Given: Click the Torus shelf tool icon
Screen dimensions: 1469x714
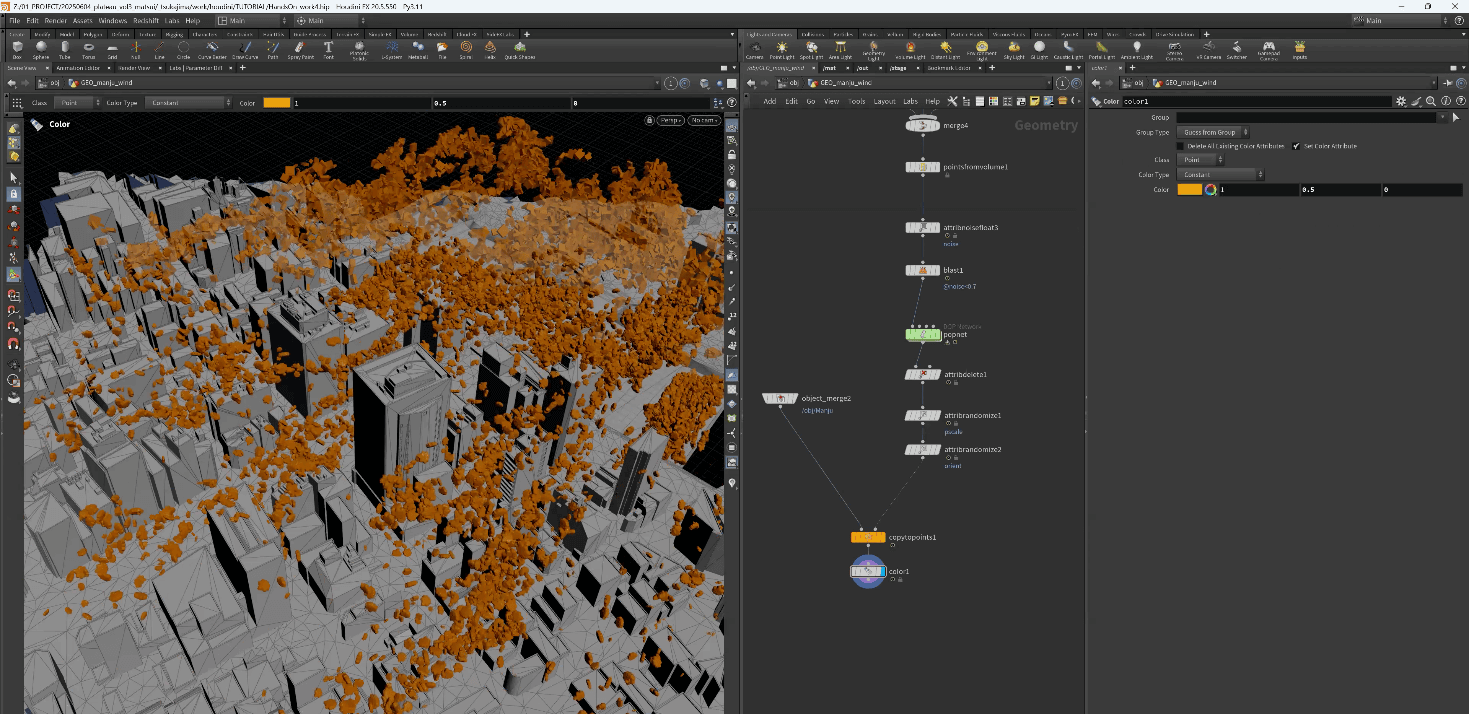Looking at the screenshot, I should [88, 49].
